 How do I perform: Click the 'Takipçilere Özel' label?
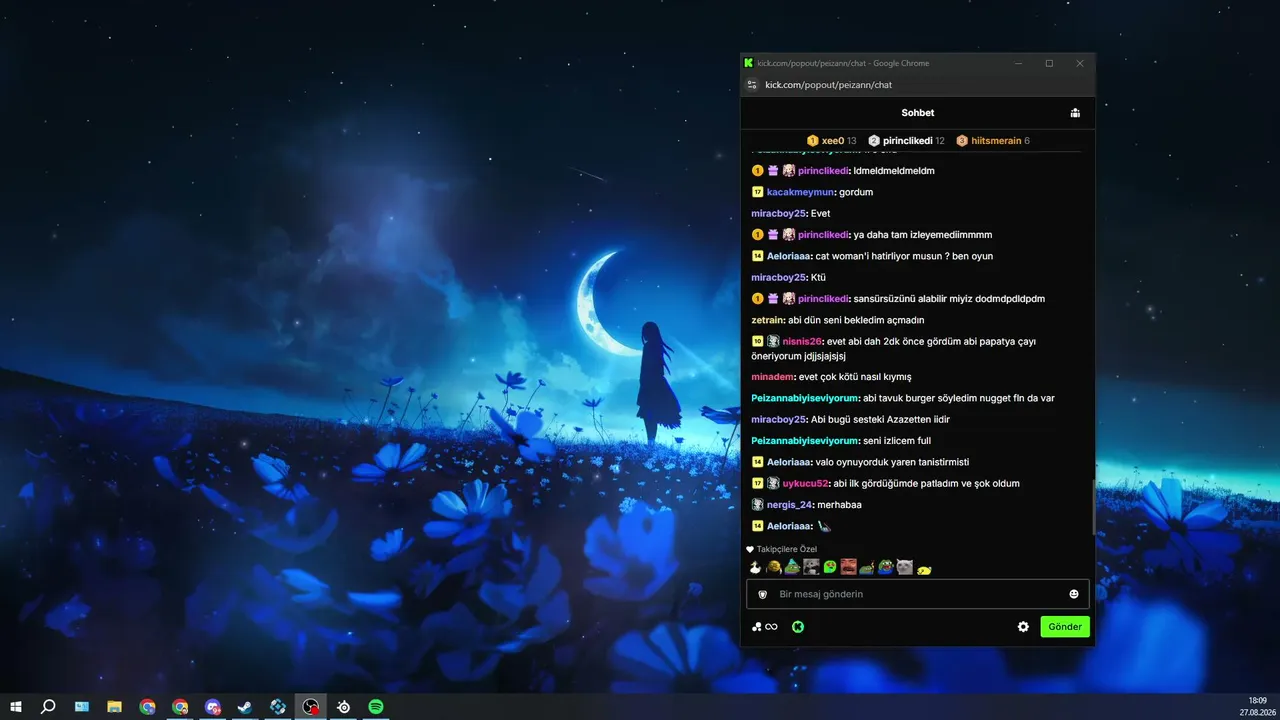point(787,549)
